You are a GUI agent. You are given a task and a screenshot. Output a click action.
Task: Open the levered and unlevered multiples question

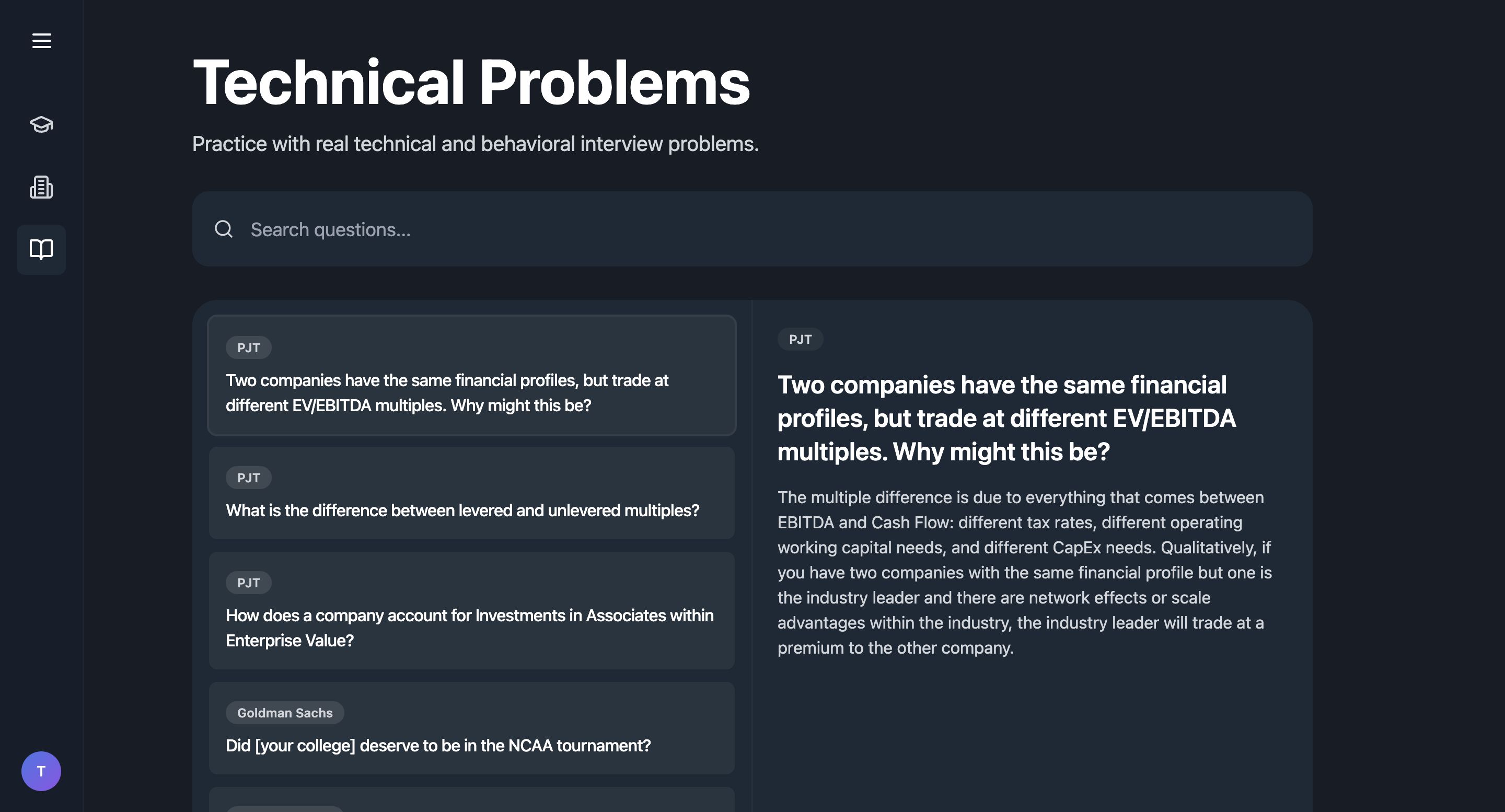coord(471,493)
